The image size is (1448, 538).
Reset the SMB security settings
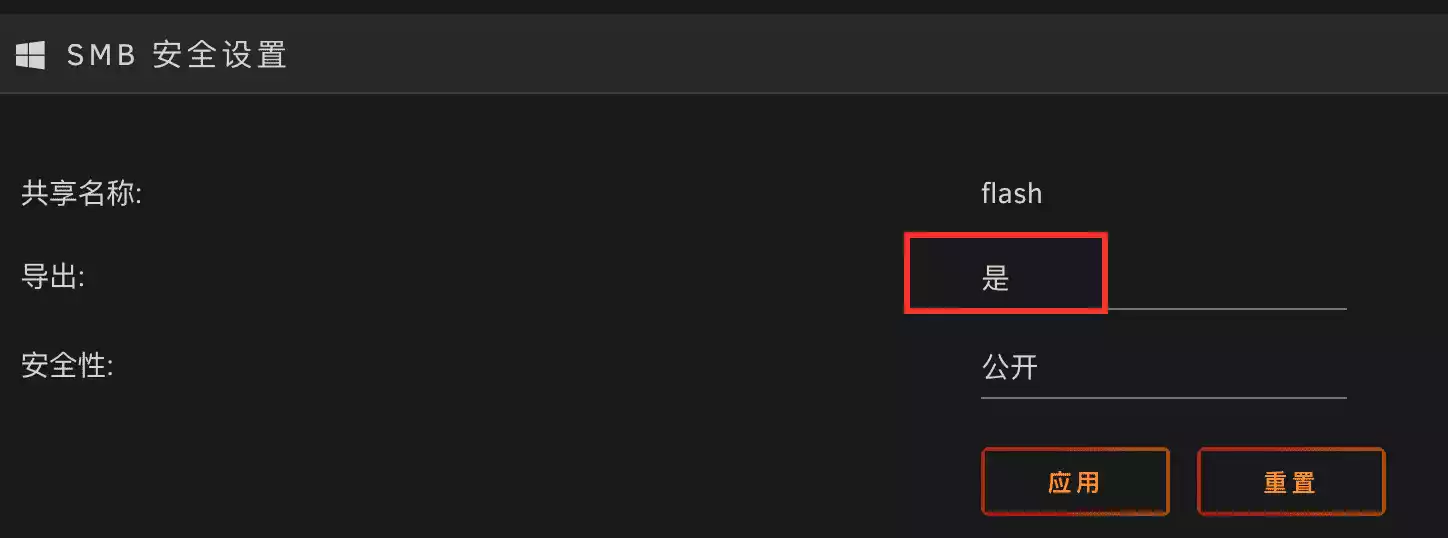coord(1290,482)
